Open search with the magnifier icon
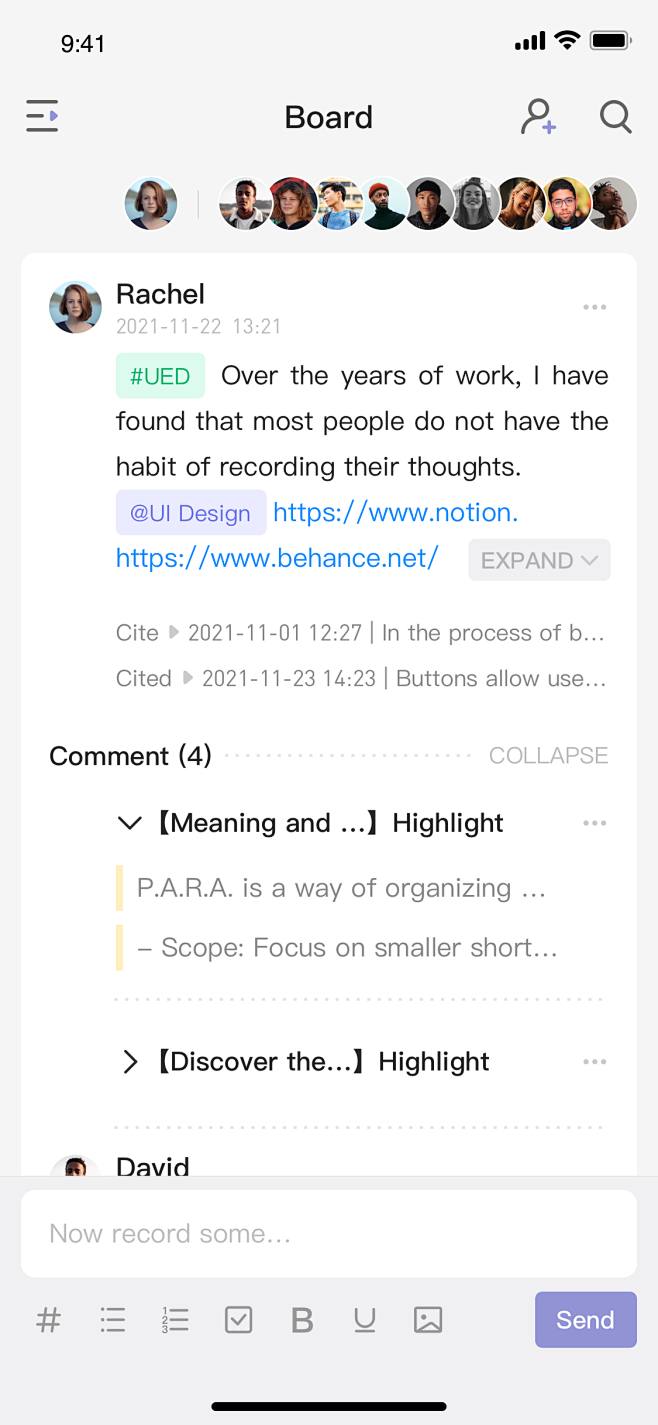Image resolution: width=658 pixels, height=1425 pixels. coord(616,117)
